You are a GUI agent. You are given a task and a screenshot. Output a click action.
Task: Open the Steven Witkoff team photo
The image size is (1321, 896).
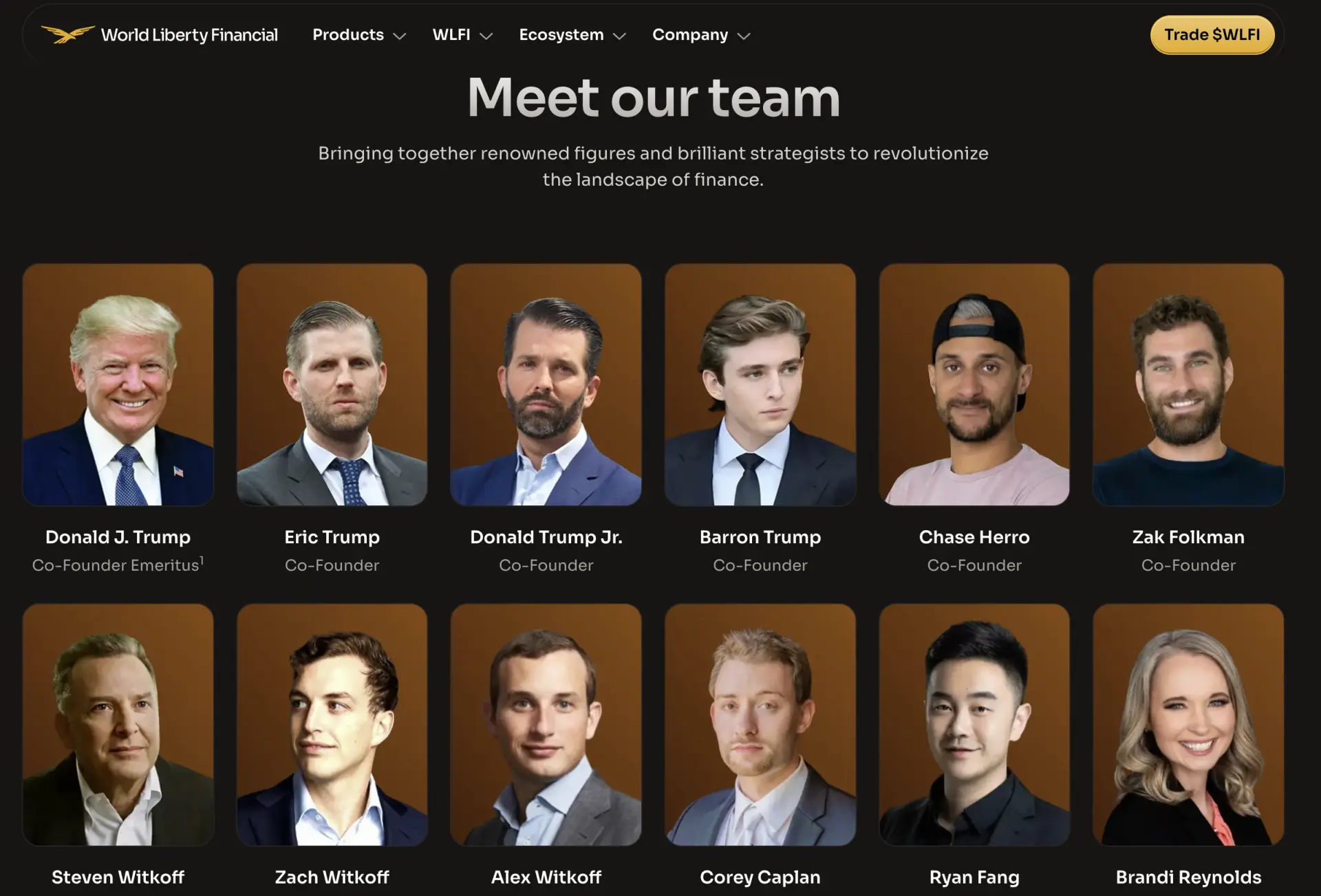coord(118,725)
